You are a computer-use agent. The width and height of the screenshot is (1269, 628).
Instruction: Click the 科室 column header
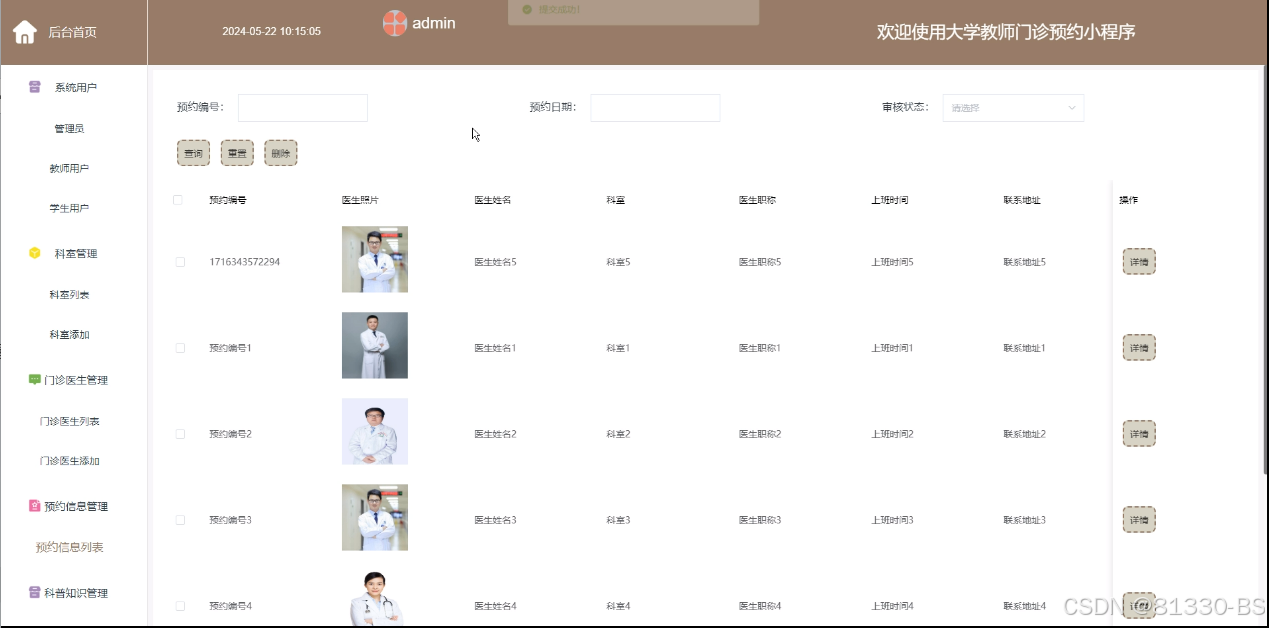click(615, 200)
